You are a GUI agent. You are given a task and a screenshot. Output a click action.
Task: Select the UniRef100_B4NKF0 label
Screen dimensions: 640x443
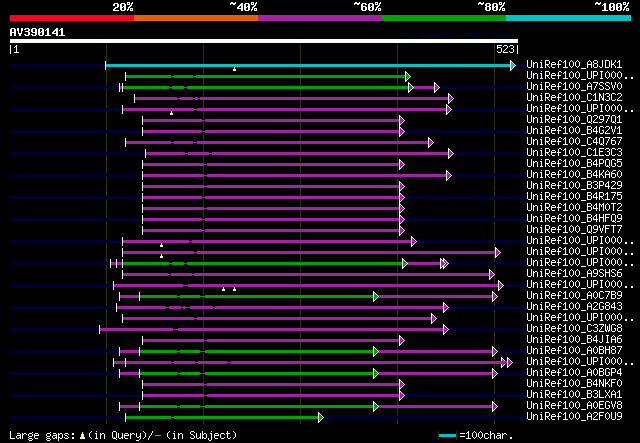(574, 384)
